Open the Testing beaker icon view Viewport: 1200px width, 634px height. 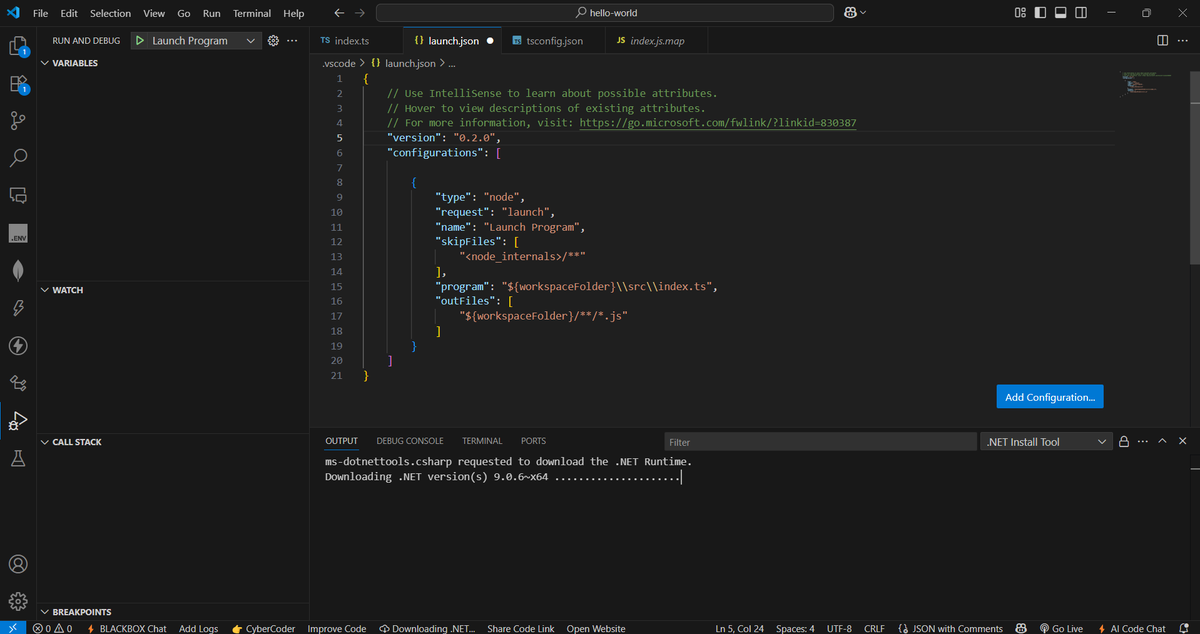17,458
